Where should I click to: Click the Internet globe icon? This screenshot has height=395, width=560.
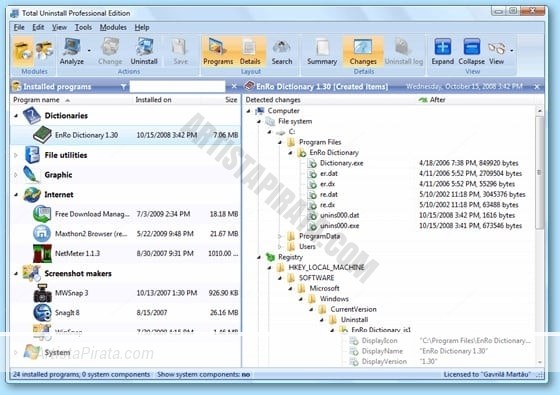[x=32, y=195]
